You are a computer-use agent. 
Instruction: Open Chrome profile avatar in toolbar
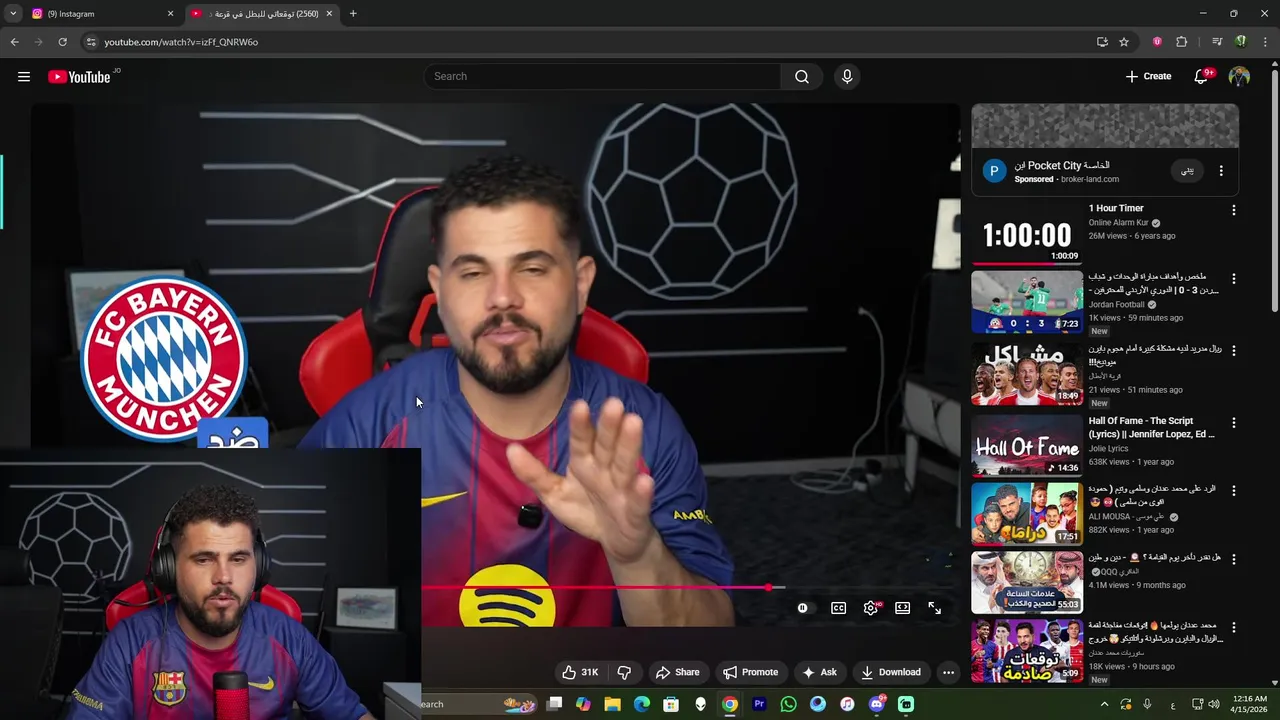coord(1241,42)
